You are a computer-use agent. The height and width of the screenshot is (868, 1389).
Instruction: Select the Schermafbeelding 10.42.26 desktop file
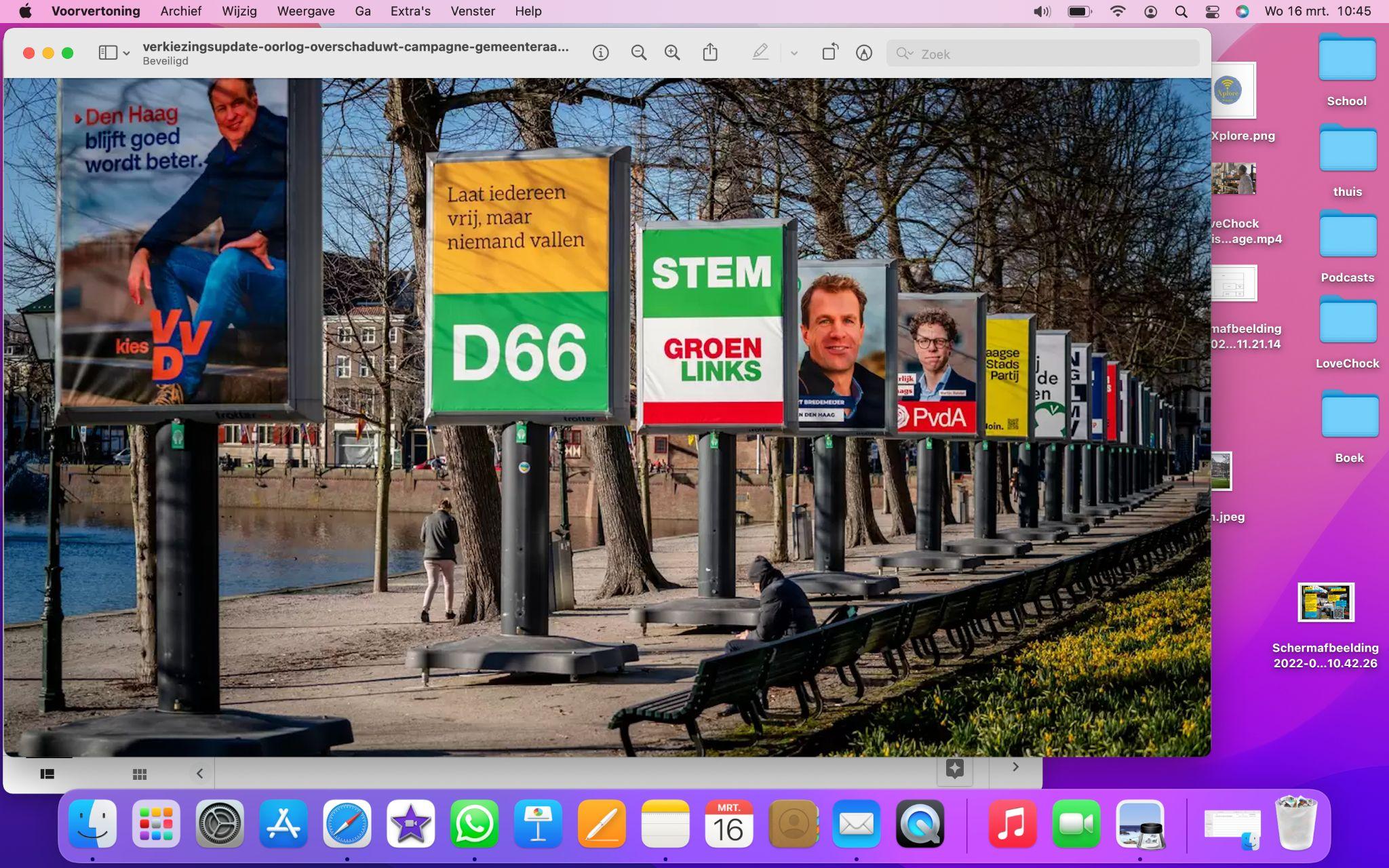pyautogui.click(x=1326, y=626)
